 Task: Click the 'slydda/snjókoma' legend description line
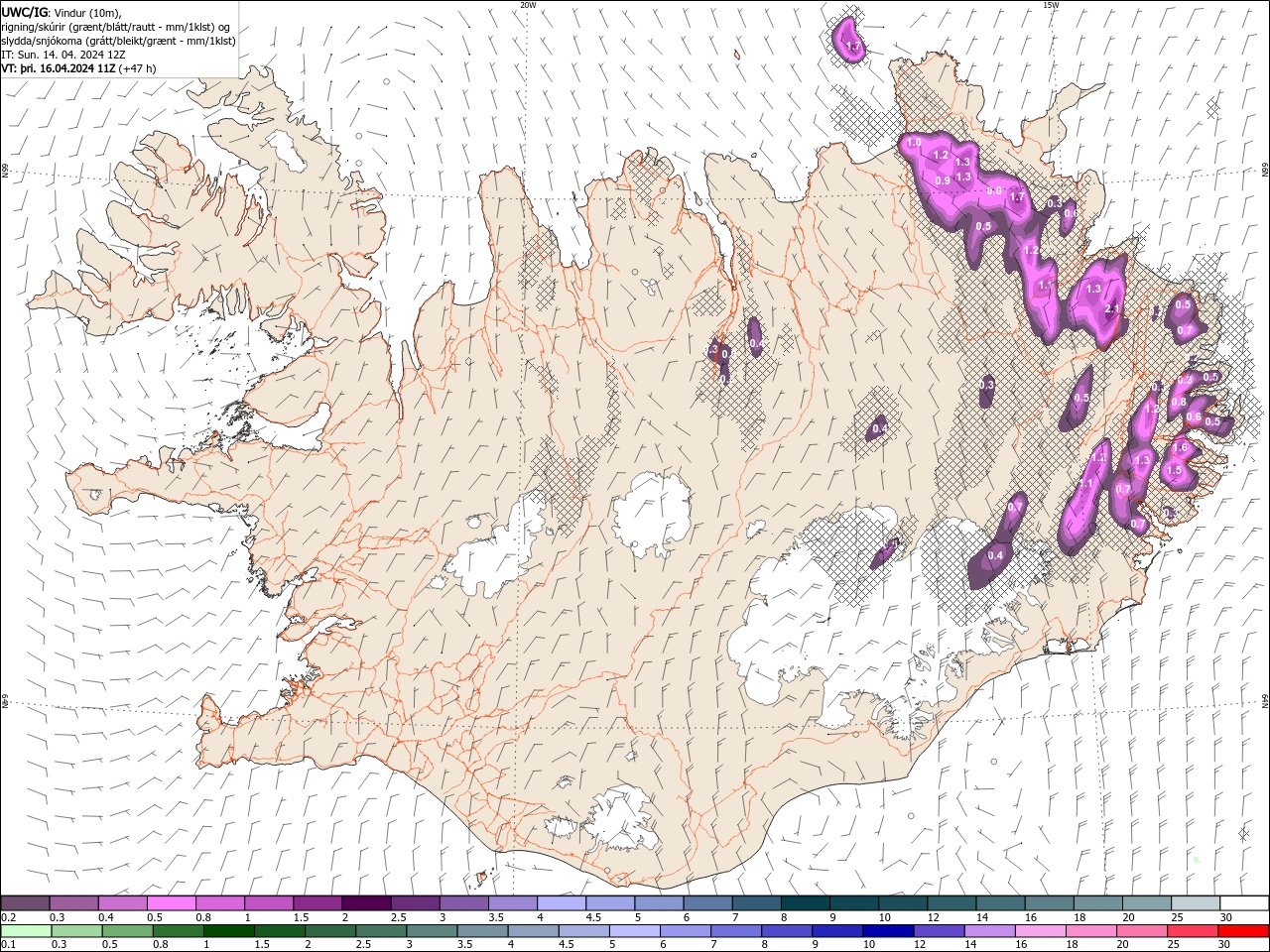[x=119, y=41]
